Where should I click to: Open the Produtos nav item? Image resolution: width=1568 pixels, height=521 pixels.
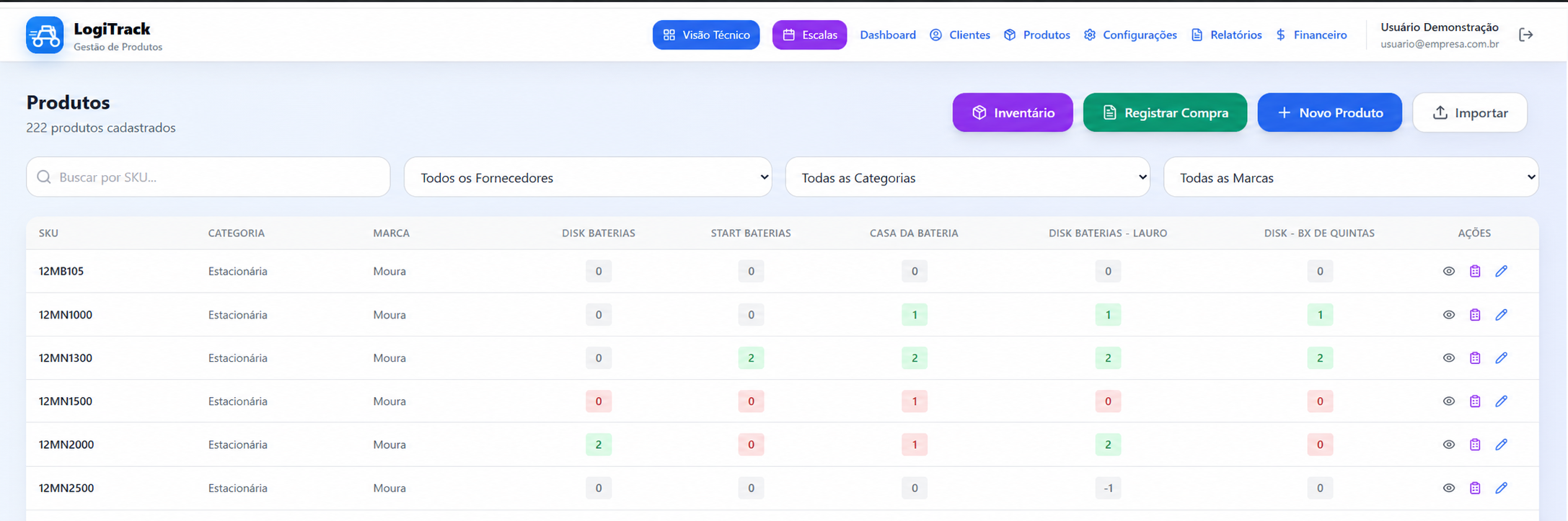[1037, 35]
